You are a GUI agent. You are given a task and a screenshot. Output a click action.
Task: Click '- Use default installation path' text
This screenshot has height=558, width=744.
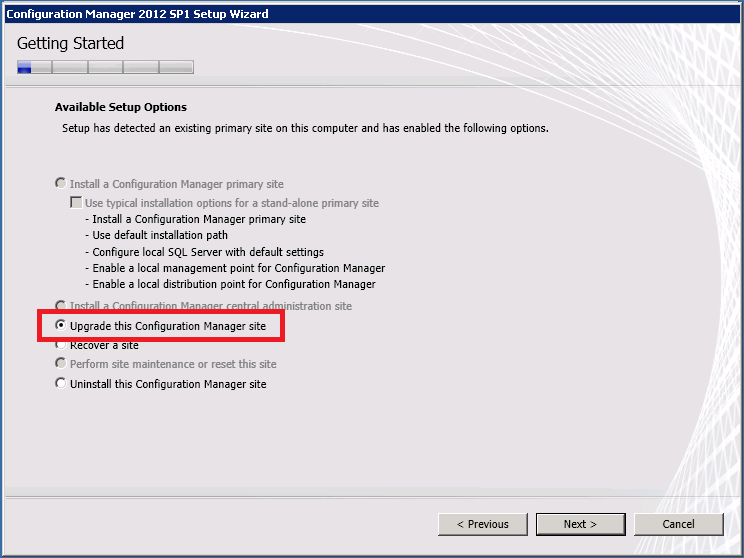click(157, 235)
